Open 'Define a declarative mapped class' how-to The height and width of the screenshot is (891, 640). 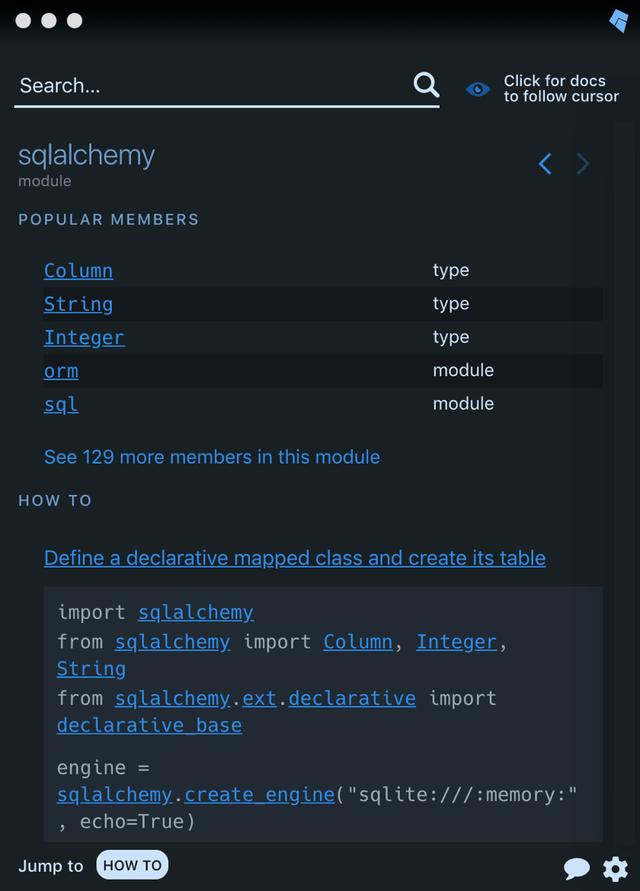point(295,558)
